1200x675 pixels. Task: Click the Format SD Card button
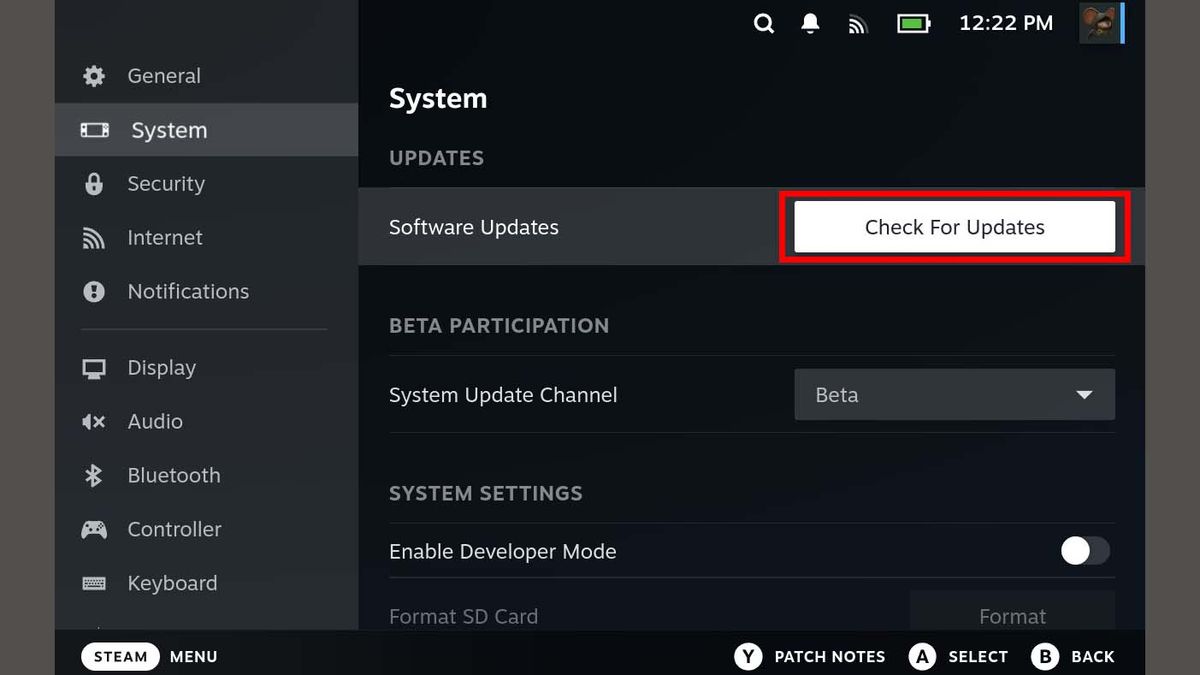[1012, 616]
